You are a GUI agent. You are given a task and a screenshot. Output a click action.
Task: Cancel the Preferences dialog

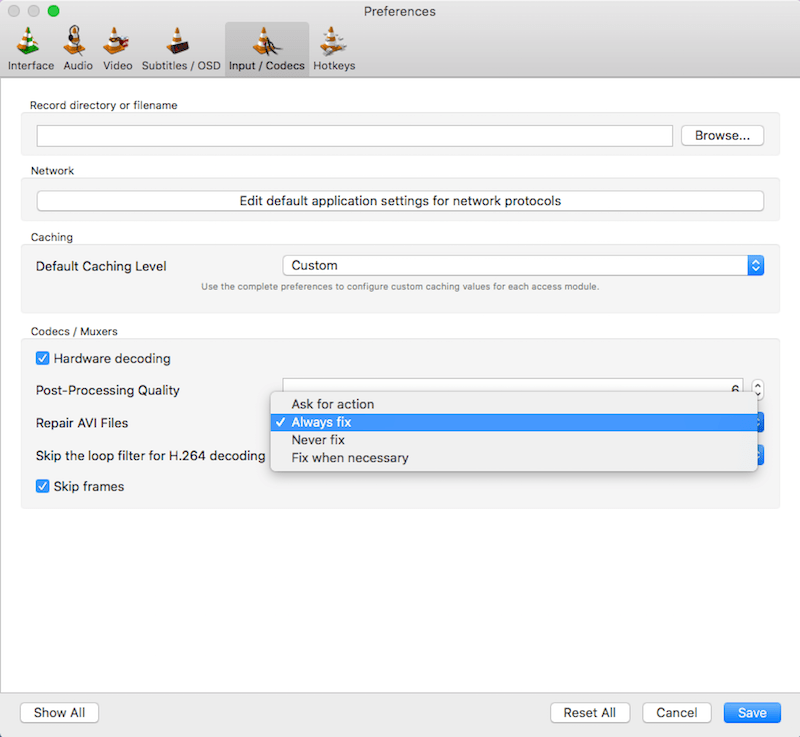coord(677,713)
